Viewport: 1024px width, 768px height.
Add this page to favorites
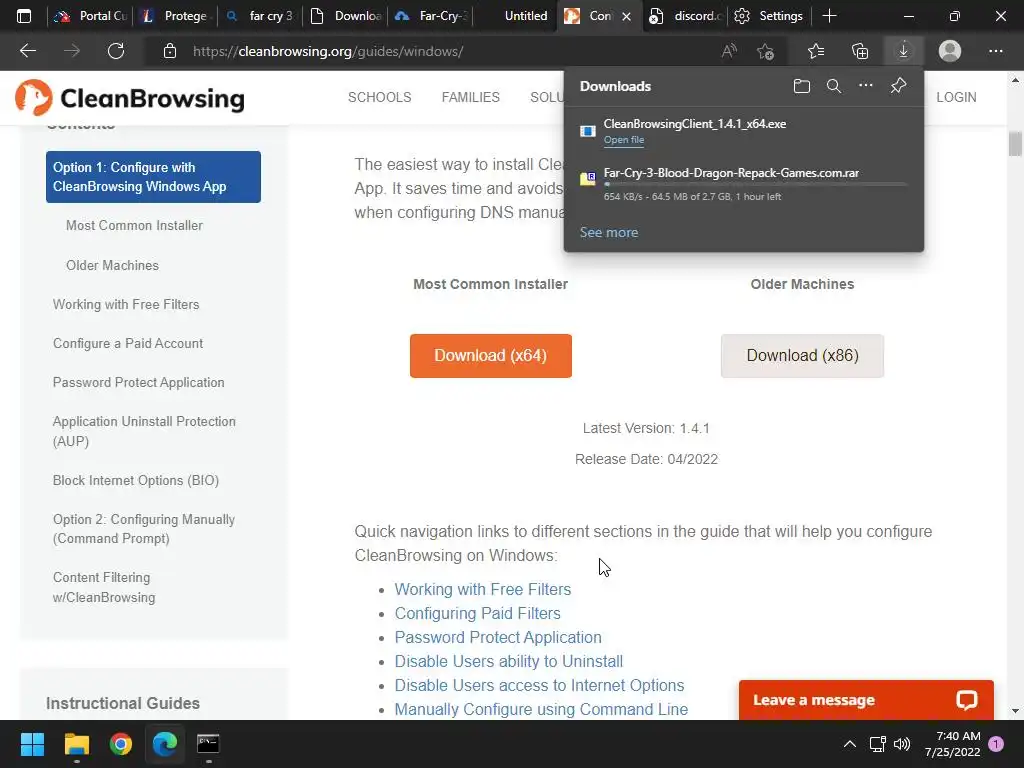click(765, 51)
